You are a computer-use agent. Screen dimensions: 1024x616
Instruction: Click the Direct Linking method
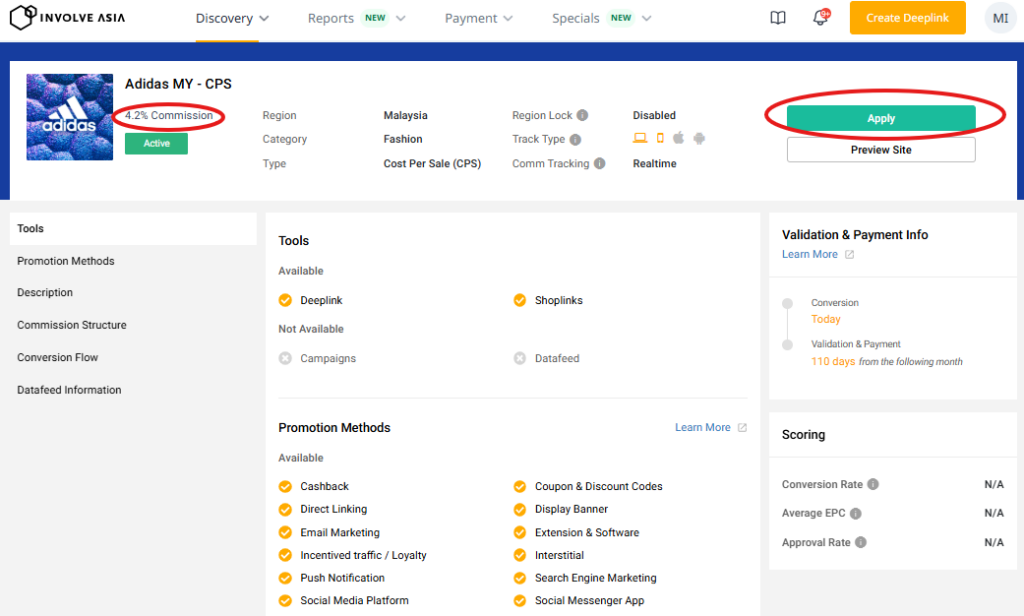(334, 510)
